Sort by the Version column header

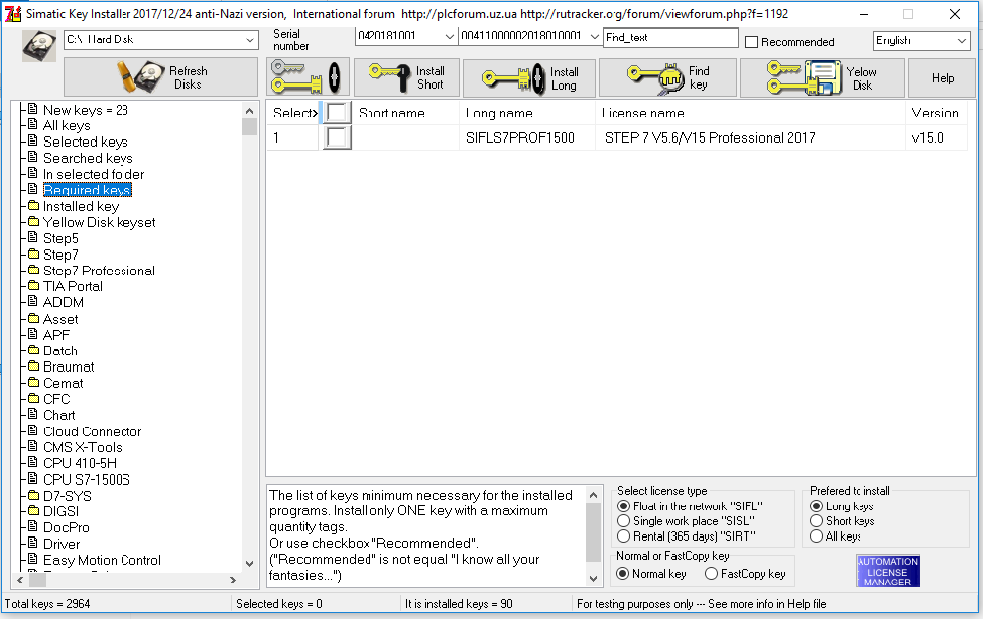click(x=937, y=113)
